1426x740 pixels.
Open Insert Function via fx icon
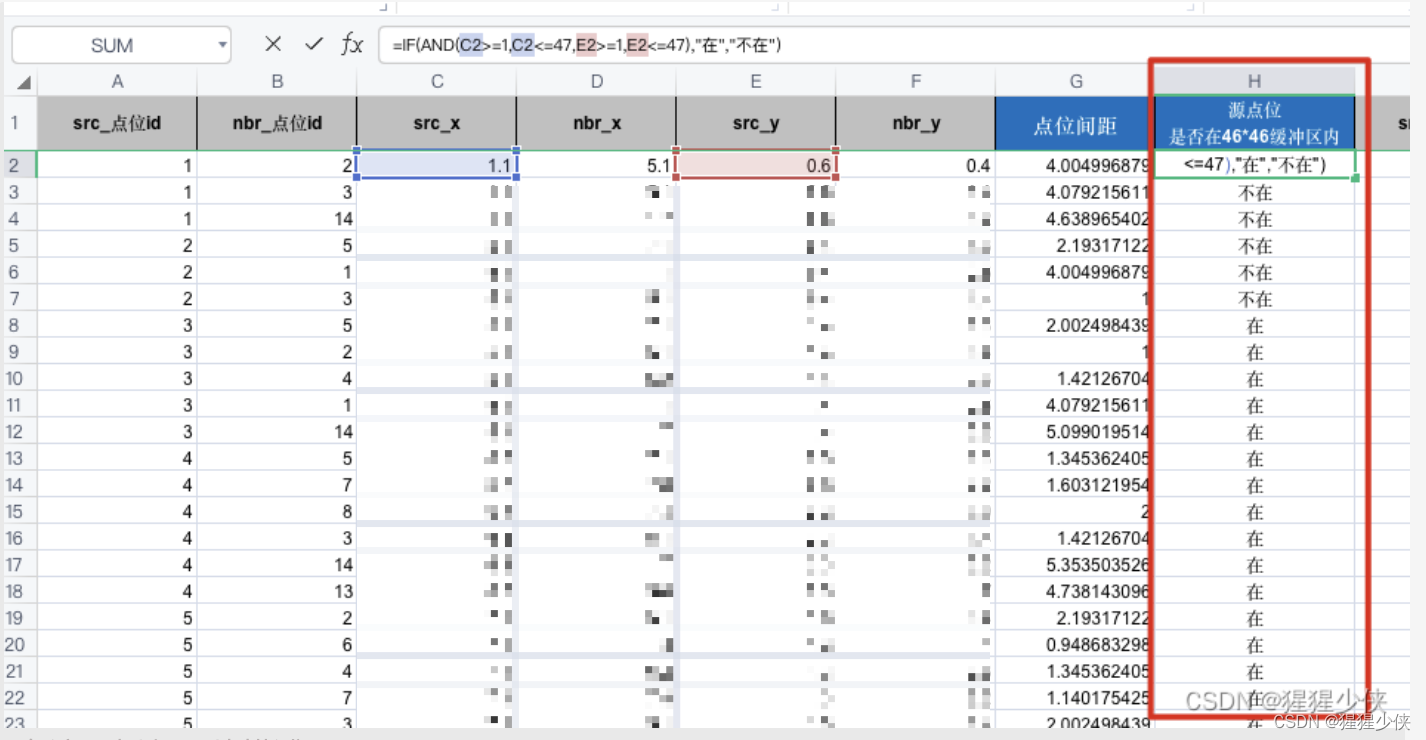tap(352, 44)
